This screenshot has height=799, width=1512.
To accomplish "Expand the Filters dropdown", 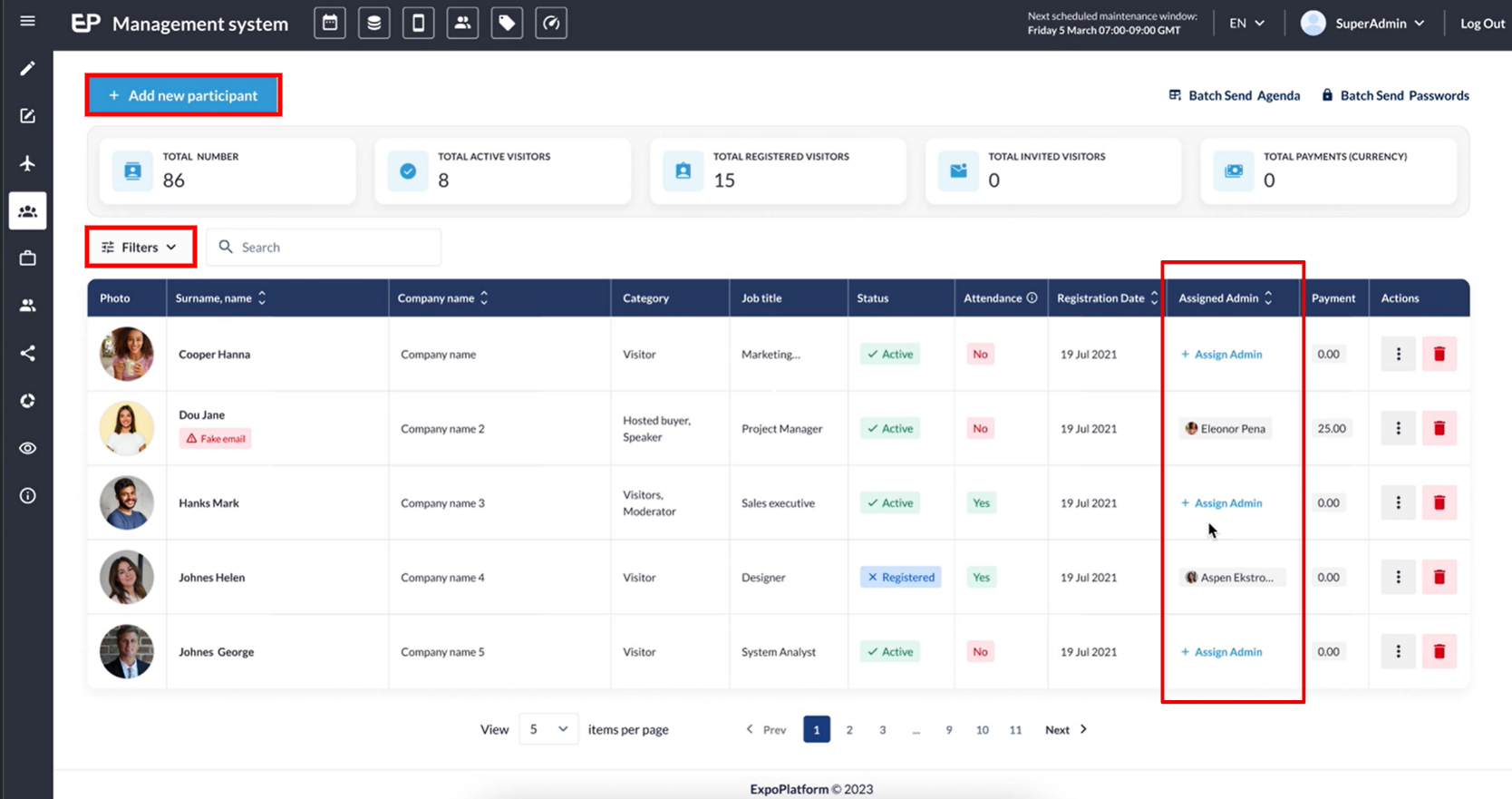I will (x=140, y=247).
